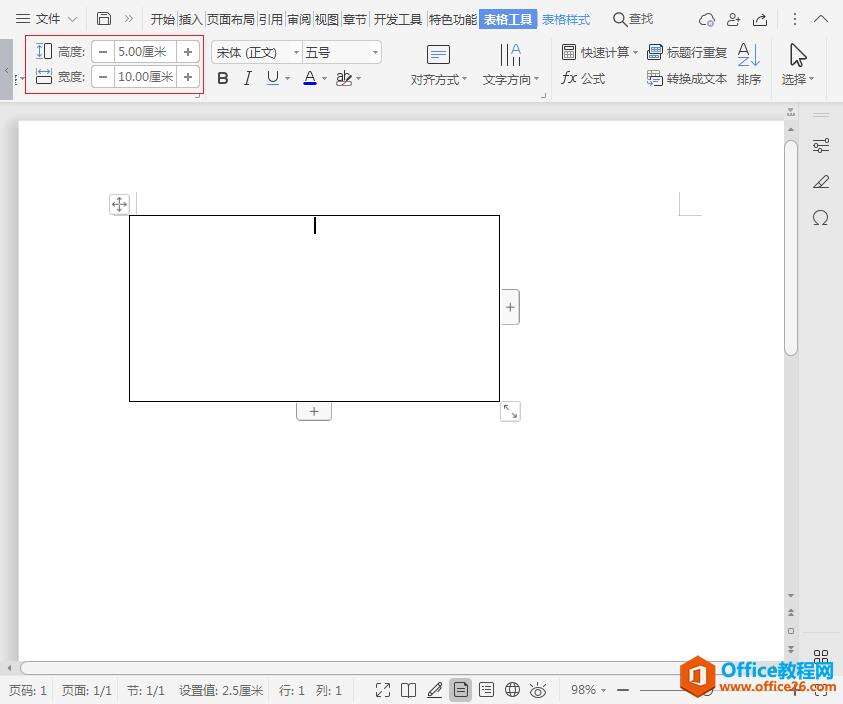Click the font color button
The width and height of the screenshot is (843, 704).
click(310, 78)
